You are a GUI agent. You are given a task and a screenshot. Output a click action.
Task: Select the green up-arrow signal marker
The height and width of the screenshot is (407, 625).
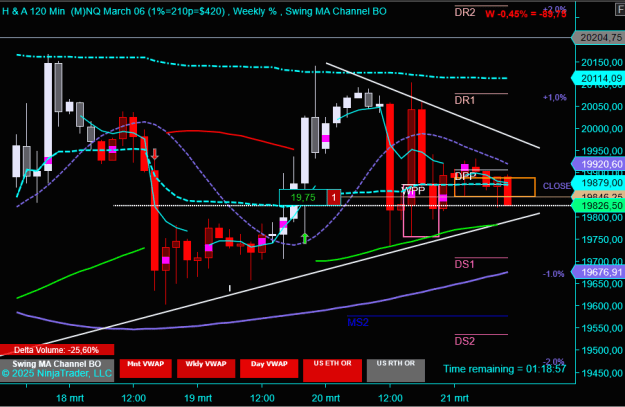click(305, 238)
